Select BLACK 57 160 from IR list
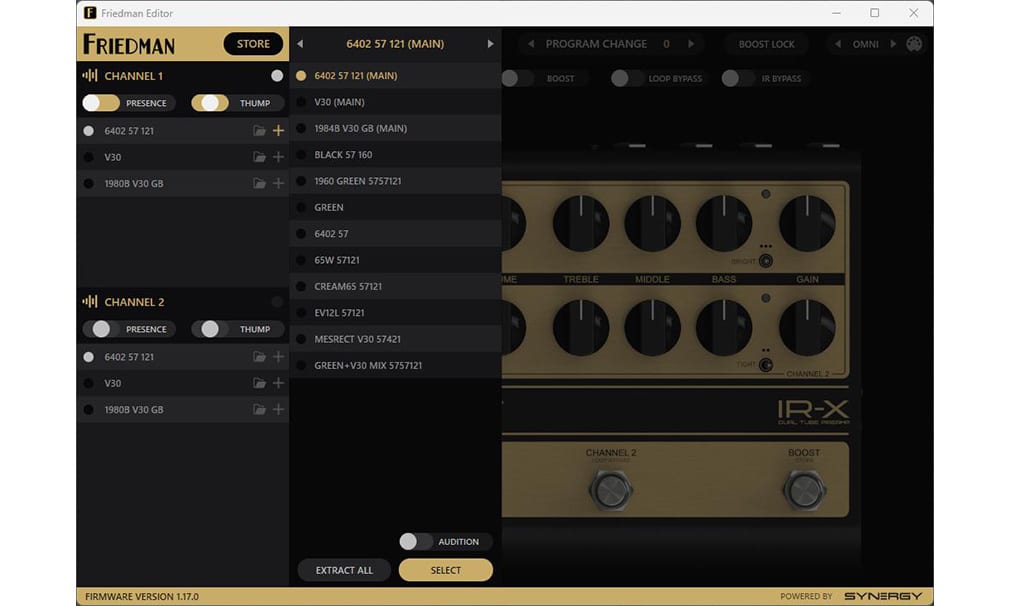Viewport: 1010px width, 606px height. [395, 155]
